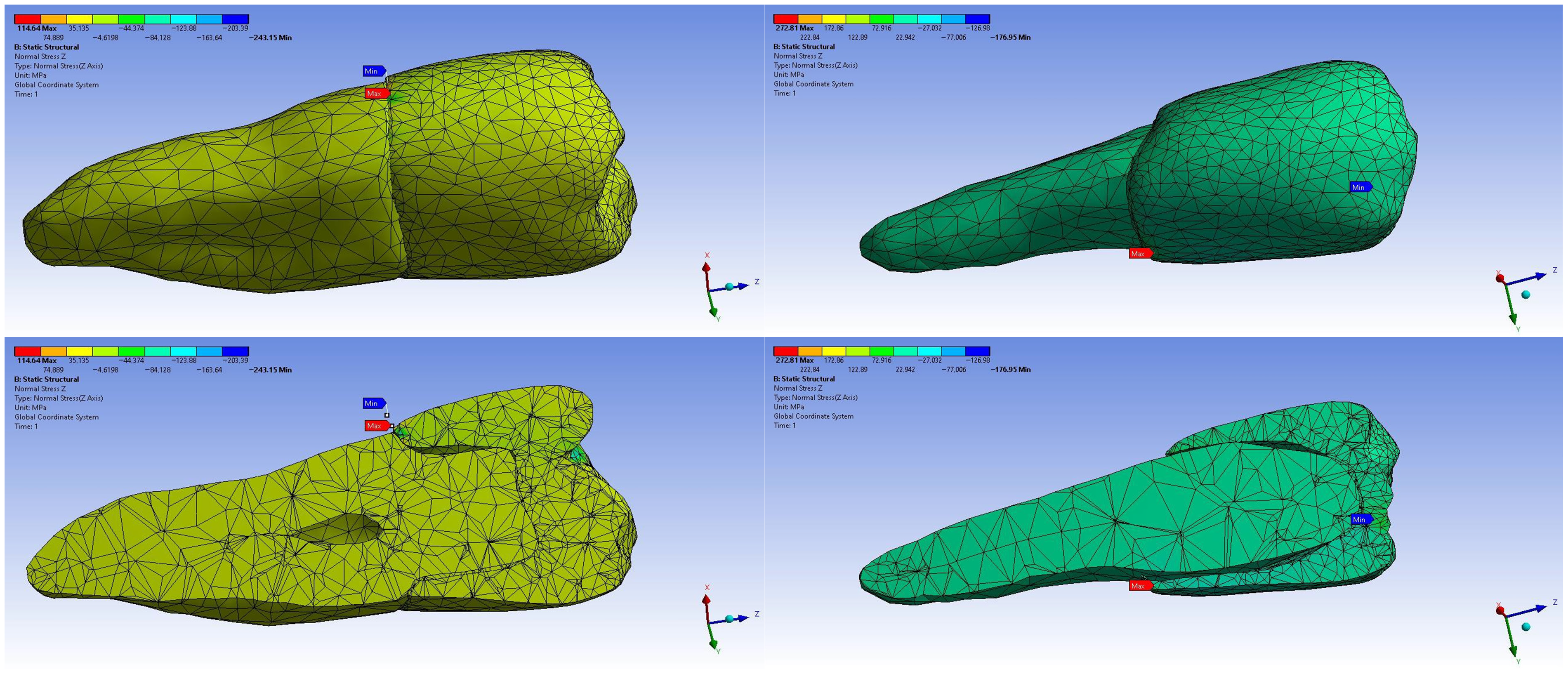This screenshot has width=1568, height=674.
Task: Click cyan isometric ball in top-right triad
Action: pos(1526,295)
